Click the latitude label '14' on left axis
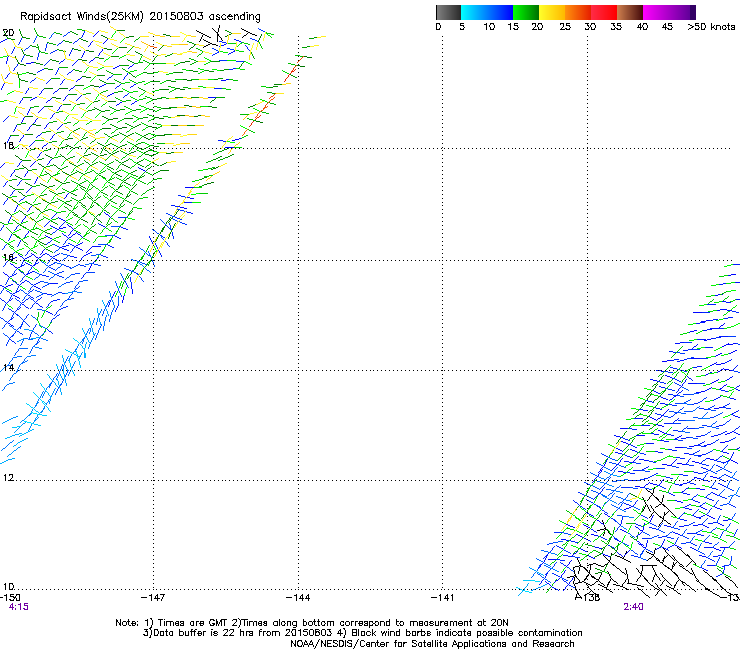 (8, 368)
